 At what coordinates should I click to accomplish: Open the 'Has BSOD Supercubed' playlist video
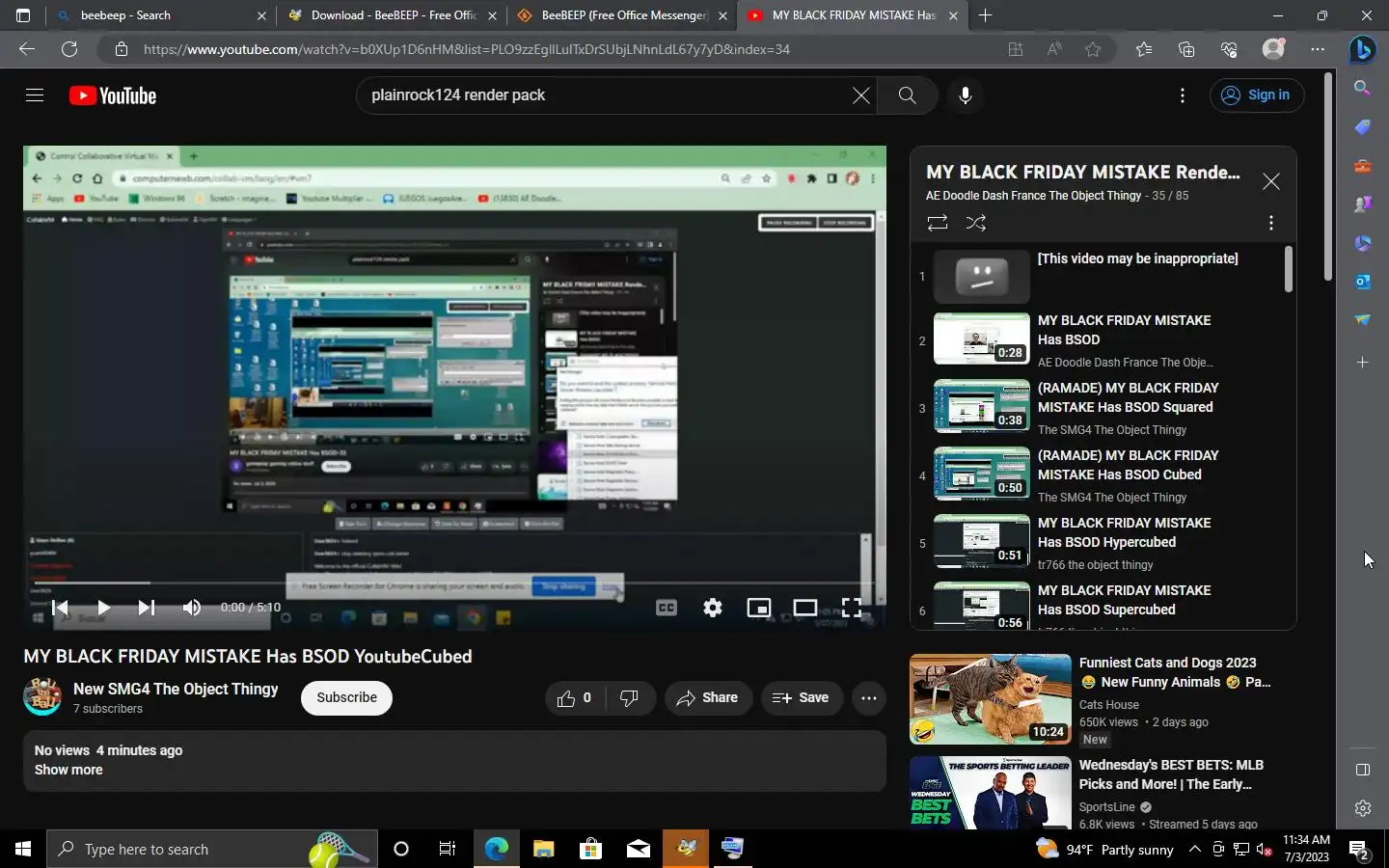click(1103, 605)
